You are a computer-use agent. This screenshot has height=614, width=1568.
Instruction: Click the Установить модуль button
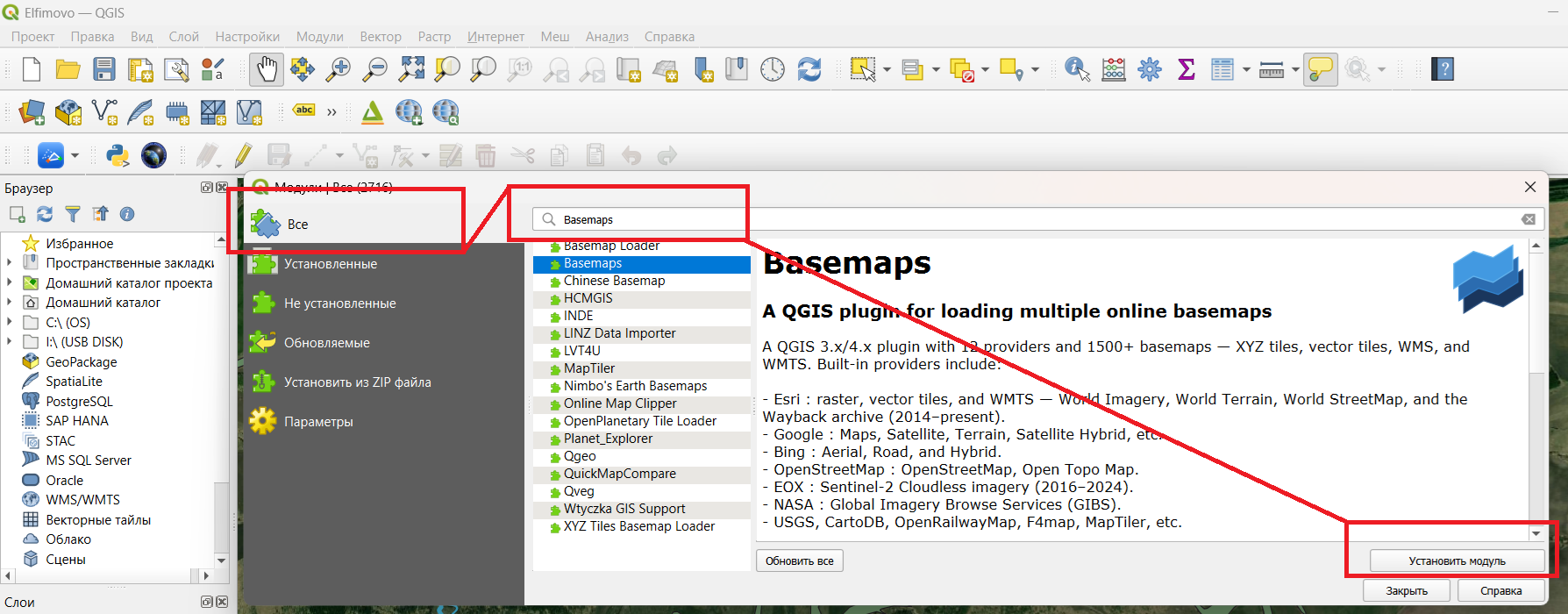(x=1457, y=561)
